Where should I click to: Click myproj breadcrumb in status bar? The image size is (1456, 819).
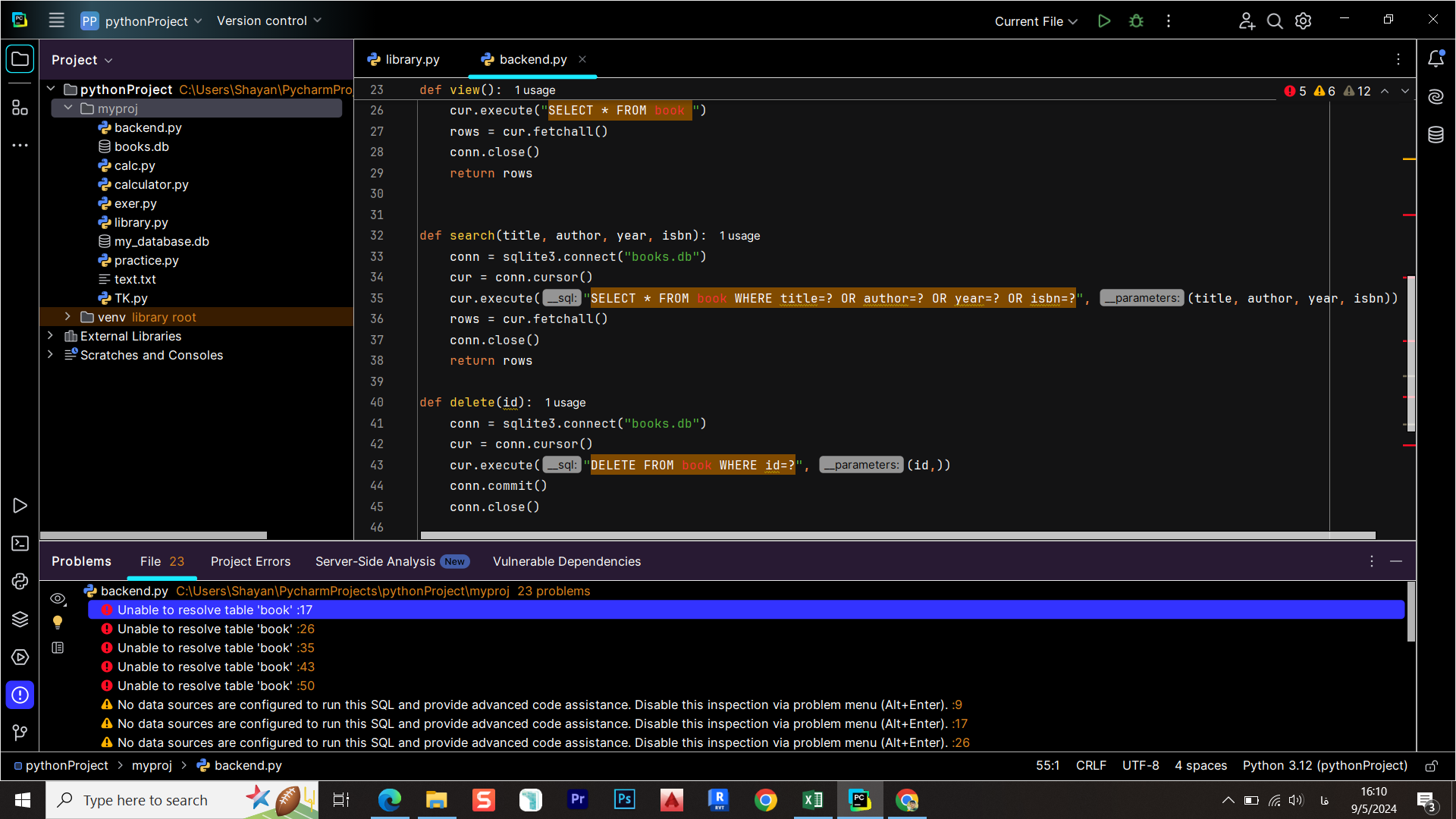[152, 766]
